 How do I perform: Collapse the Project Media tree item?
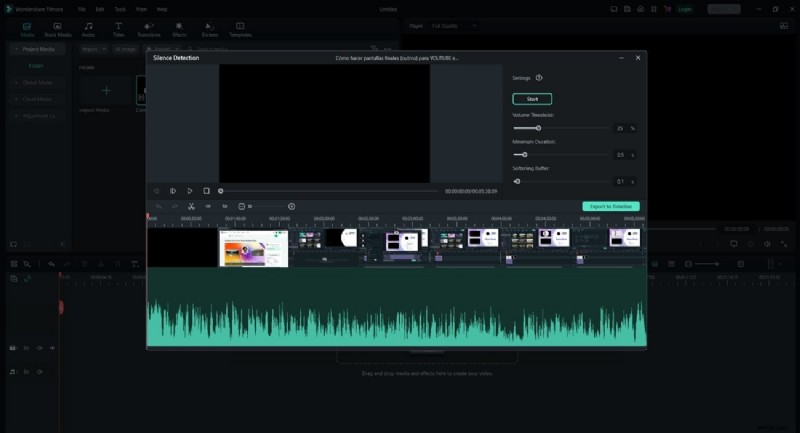click(16, 49)
